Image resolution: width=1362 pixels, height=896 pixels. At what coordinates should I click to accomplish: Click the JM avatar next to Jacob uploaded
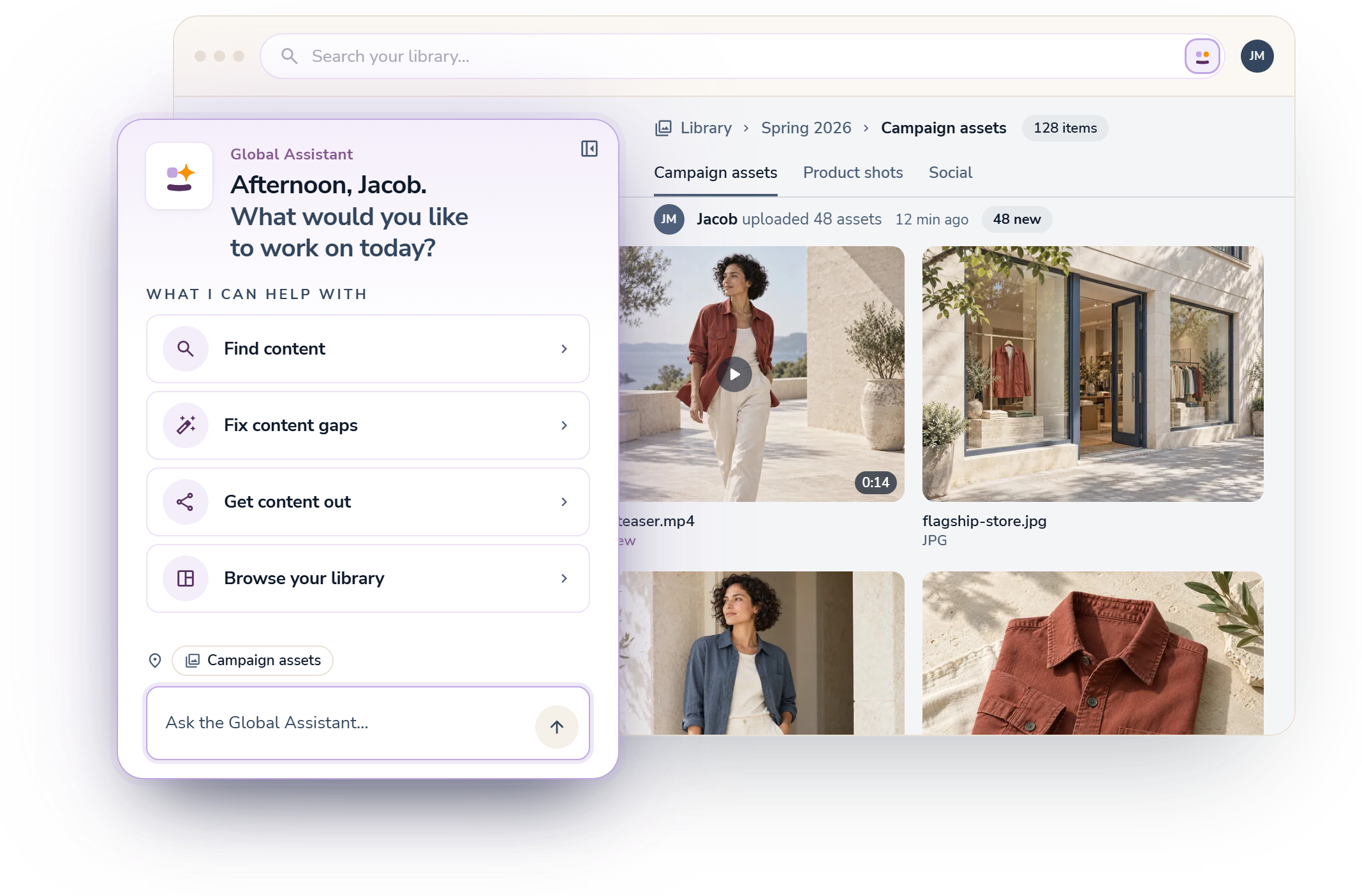pos(669,219)
